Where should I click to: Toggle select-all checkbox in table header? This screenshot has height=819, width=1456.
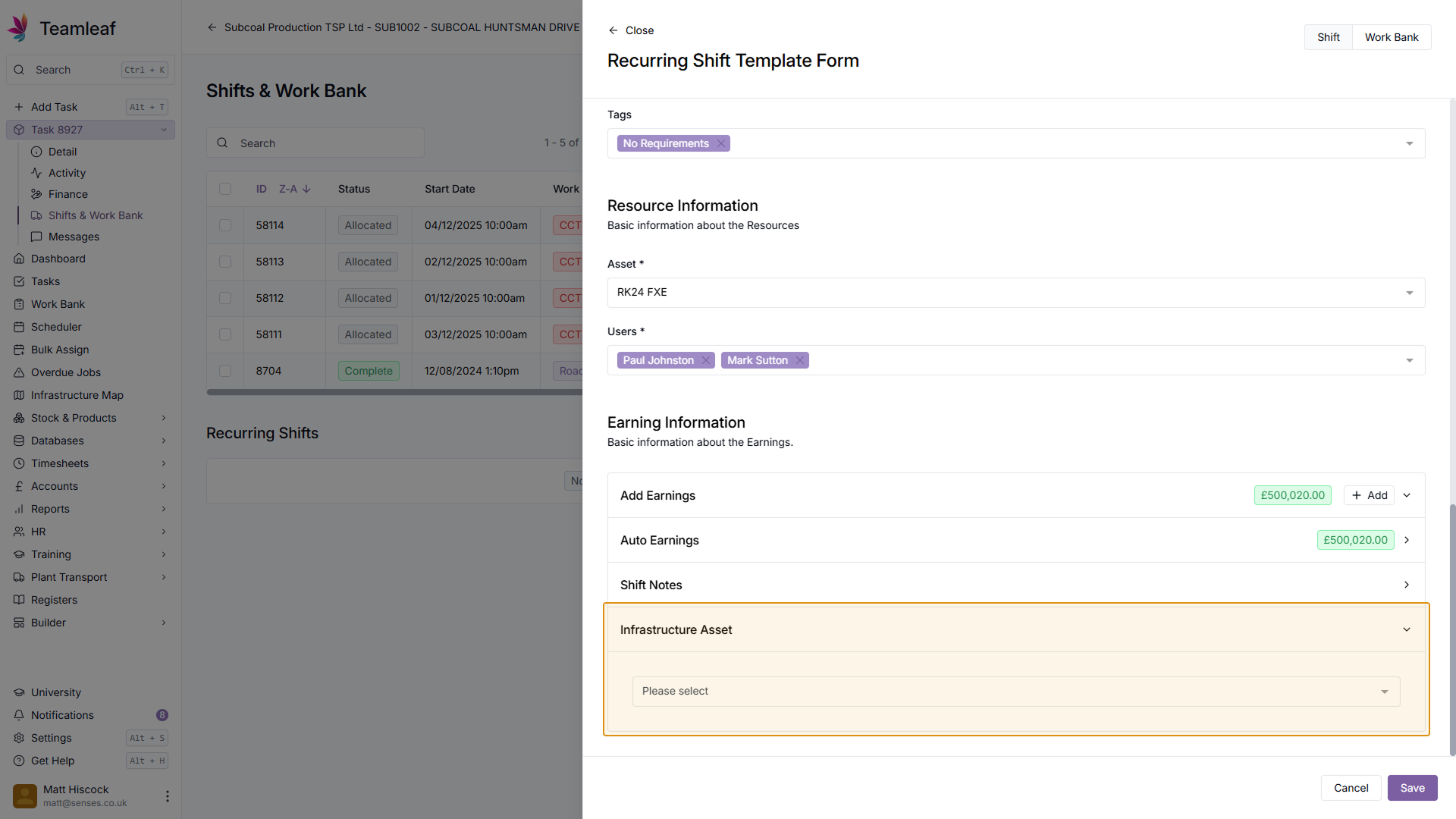tap(225, 189)
